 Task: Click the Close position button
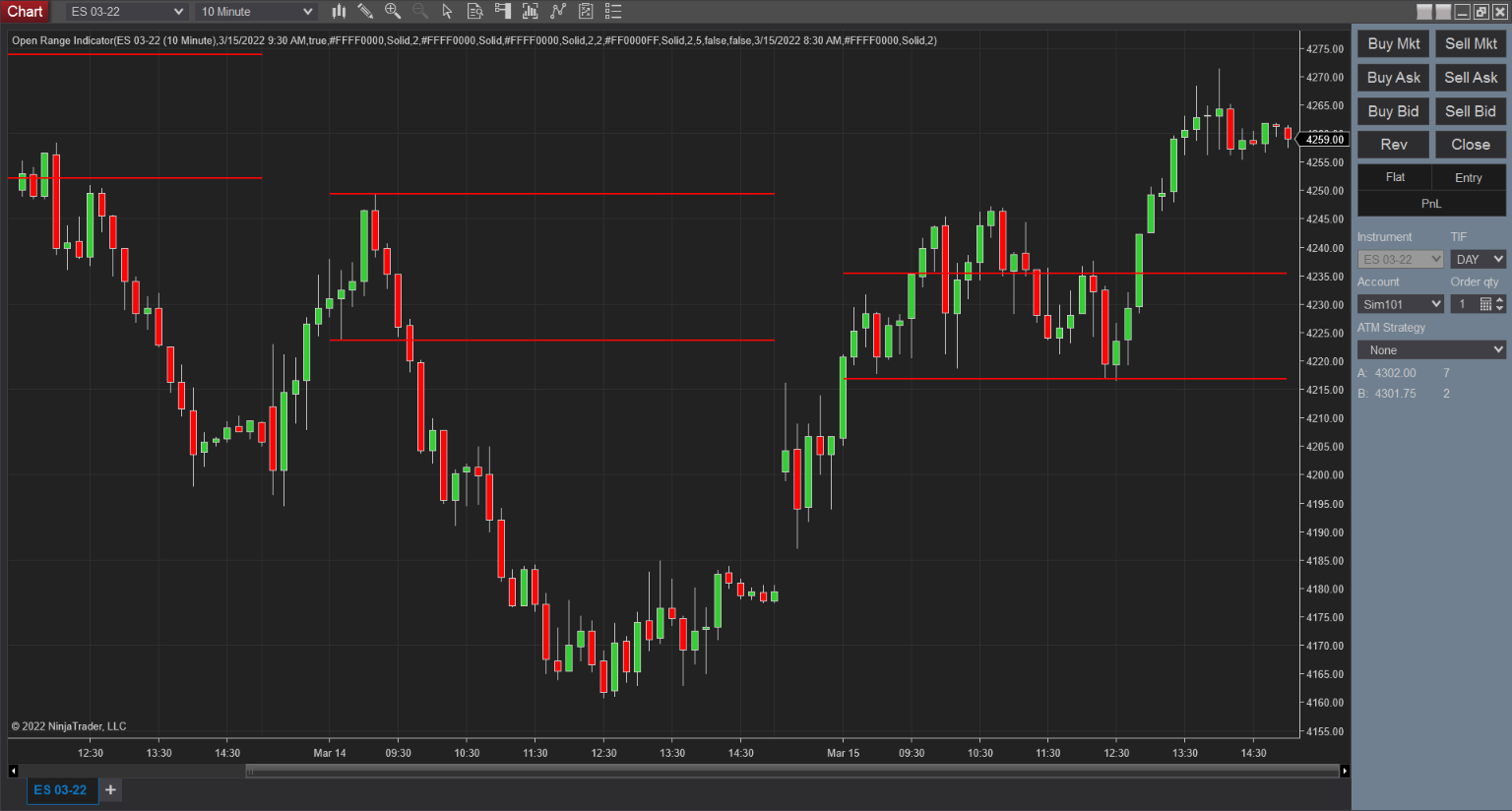click(x=1471, y=145)
